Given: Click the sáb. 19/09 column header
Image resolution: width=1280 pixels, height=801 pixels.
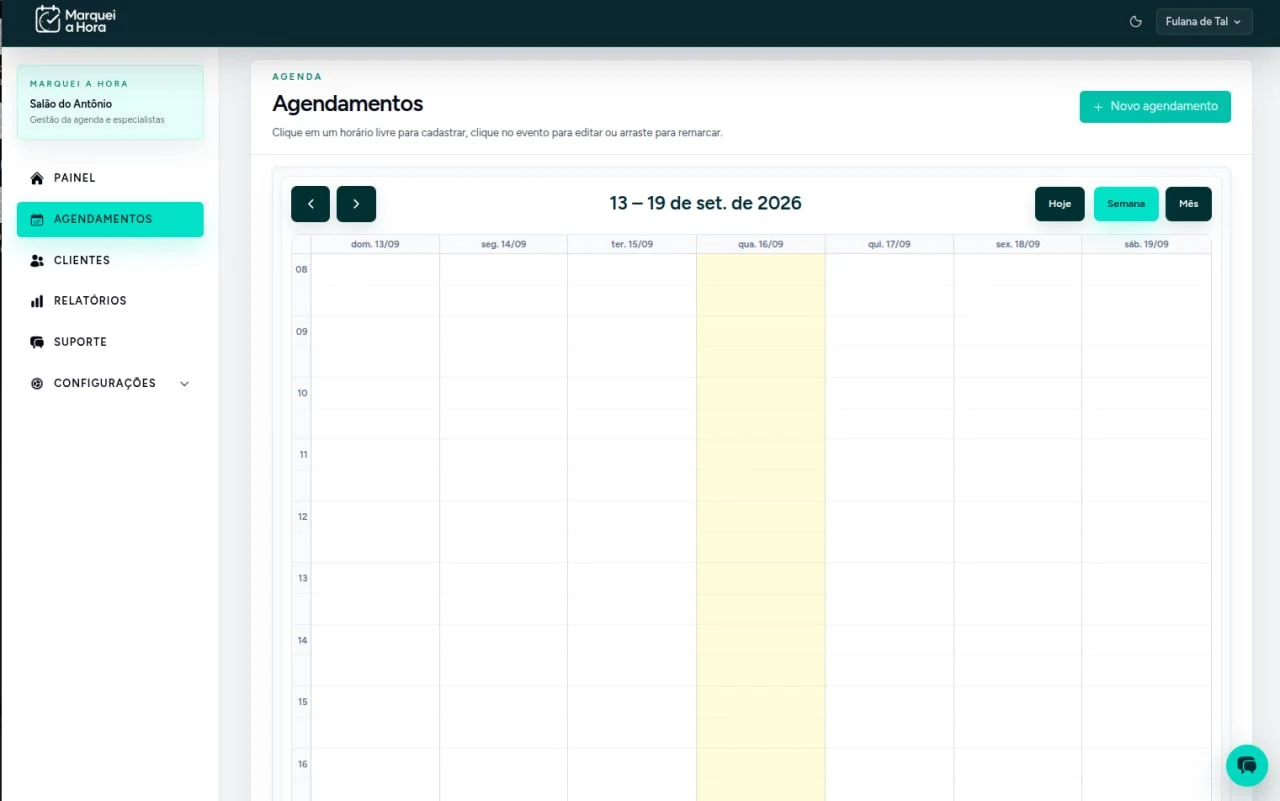Looking at the screenshot, I should (x=1146, y=244).
